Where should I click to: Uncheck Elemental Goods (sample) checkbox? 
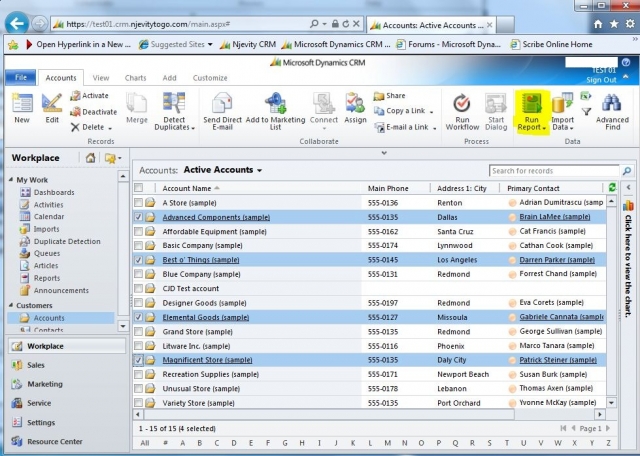138,317
